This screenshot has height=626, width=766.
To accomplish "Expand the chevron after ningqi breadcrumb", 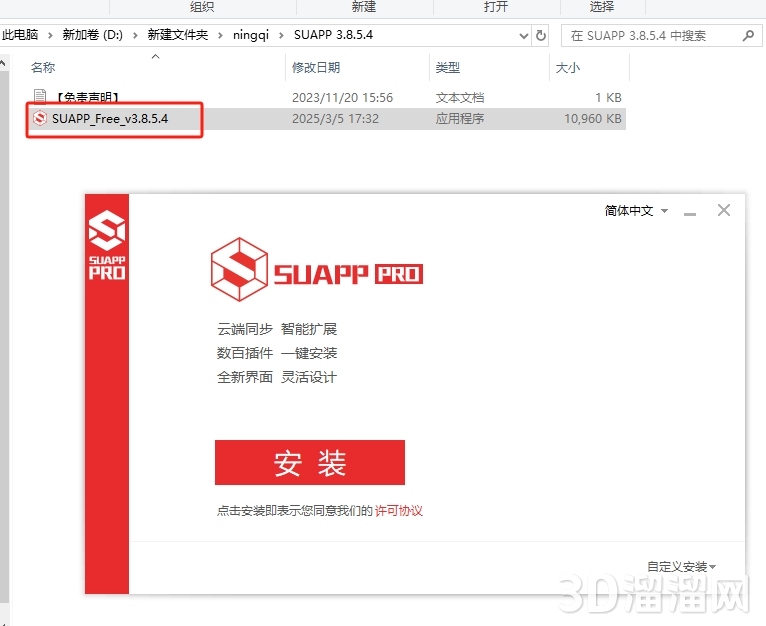I will click(281, 35).
